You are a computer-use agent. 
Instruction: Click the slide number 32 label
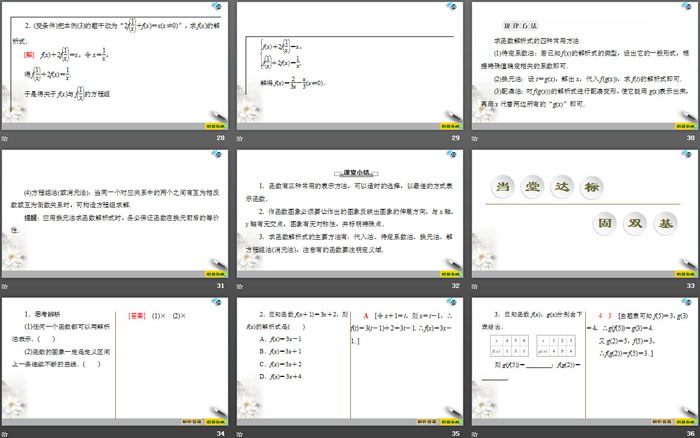(x=455, y=286)
